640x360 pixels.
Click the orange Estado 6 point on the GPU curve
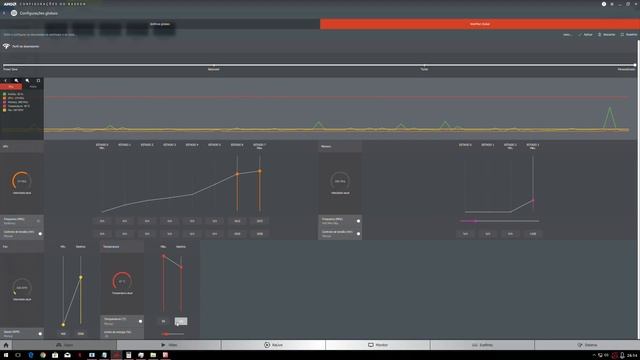point(237,174)
